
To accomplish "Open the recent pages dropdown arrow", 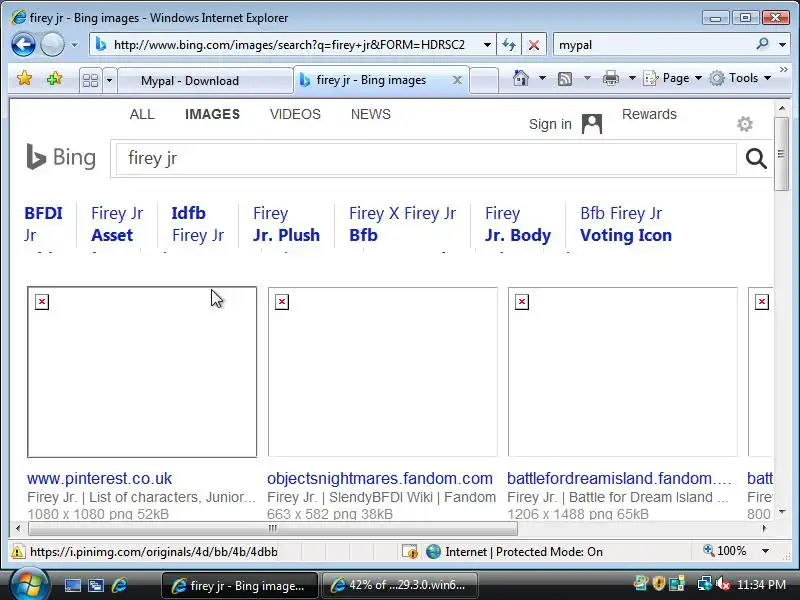I will pyautogui.click(x=74, y=45).
